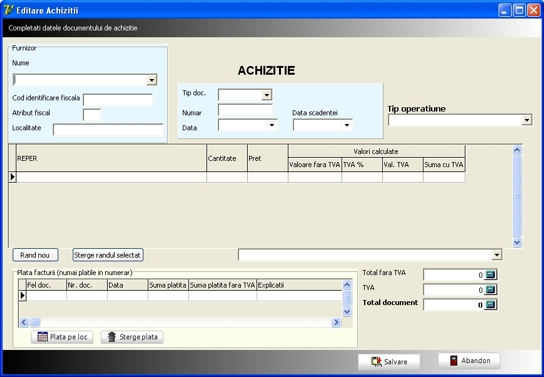544x377 pixels.
Task: Click items grid scroll up arrow
Action: (x=517, y=150)
